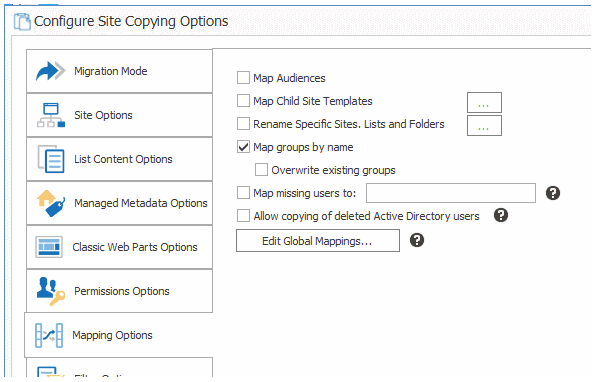Click help icon next to Map missing users

[x=553, y=193]
